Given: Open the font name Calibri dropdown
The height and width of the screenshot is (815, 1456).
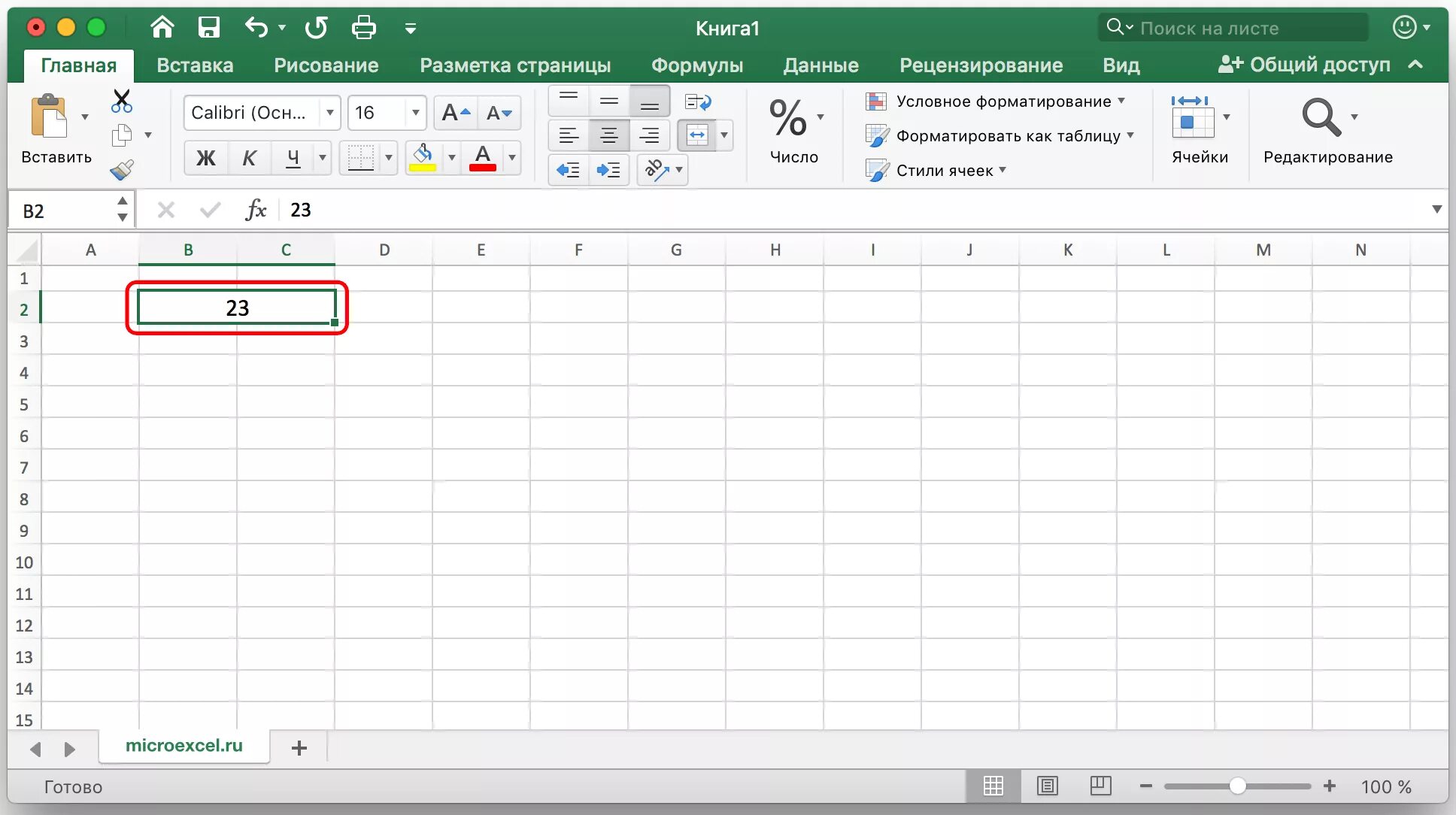Looking at the screenshot, I should [x=329, y=113].
